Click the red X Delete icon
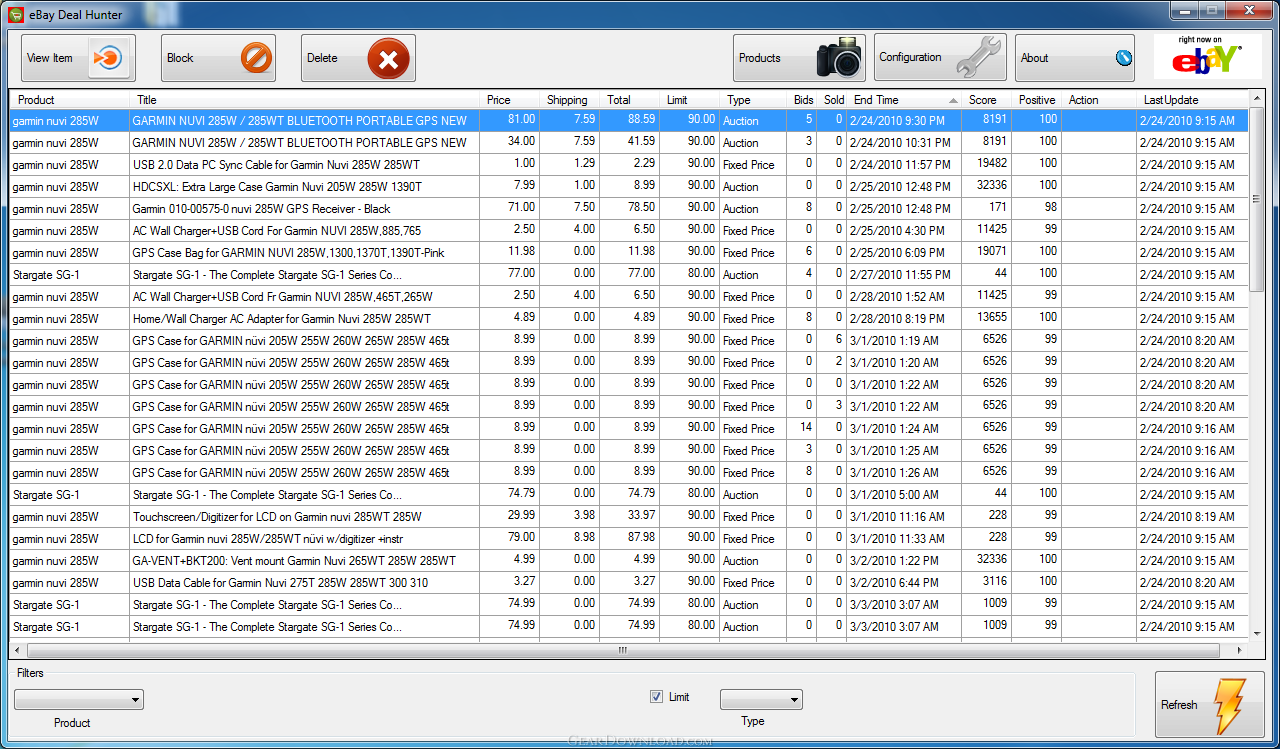Viewport: 1280px width, 749px height. tap(388, 59)
